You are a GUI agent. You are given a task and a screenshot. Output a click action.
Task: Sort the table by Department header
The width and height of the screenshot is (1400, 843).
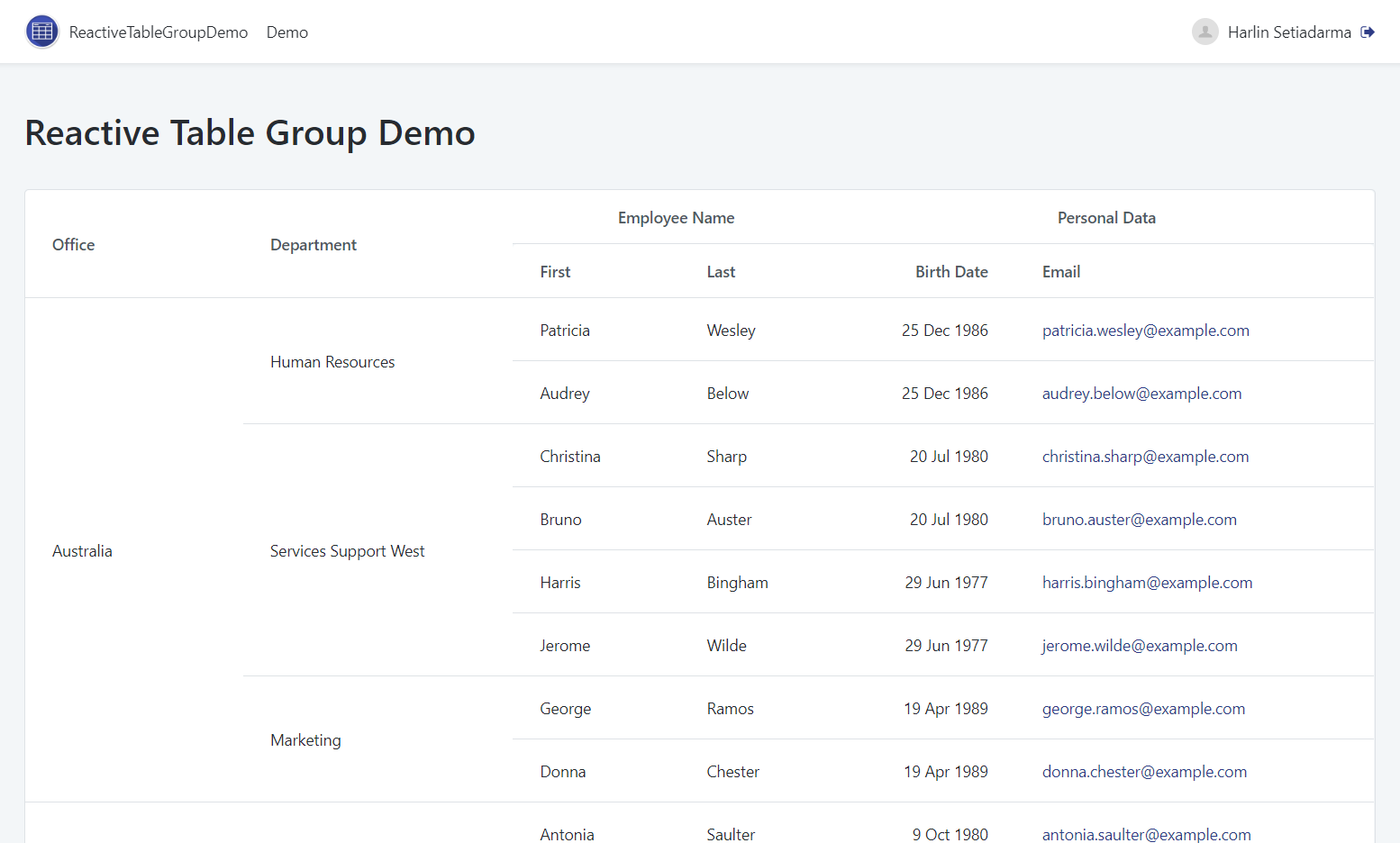(x=313, y=244)
